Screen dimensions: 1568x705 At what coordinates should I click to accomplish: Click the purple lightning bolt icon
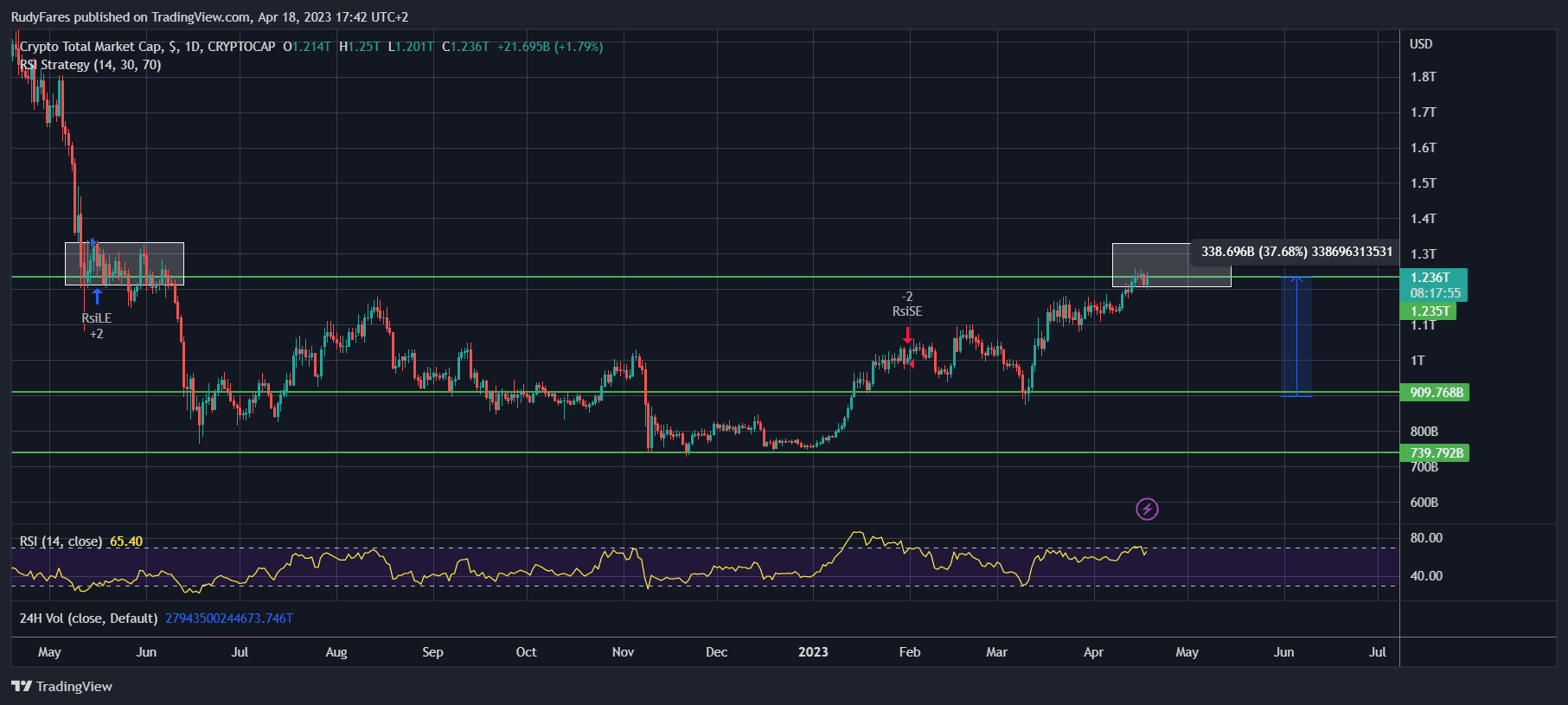click(x=1147, y=509)
